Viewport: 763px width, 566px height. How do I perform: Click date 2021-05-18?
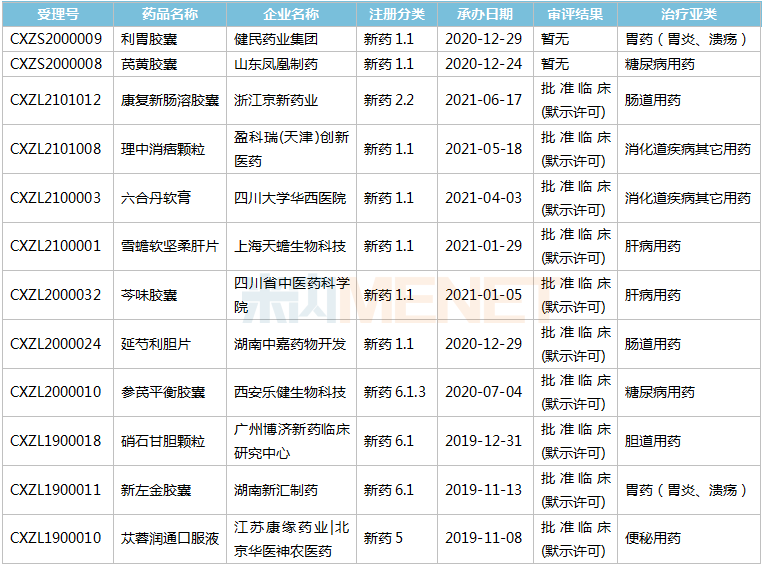pos(483,148)
